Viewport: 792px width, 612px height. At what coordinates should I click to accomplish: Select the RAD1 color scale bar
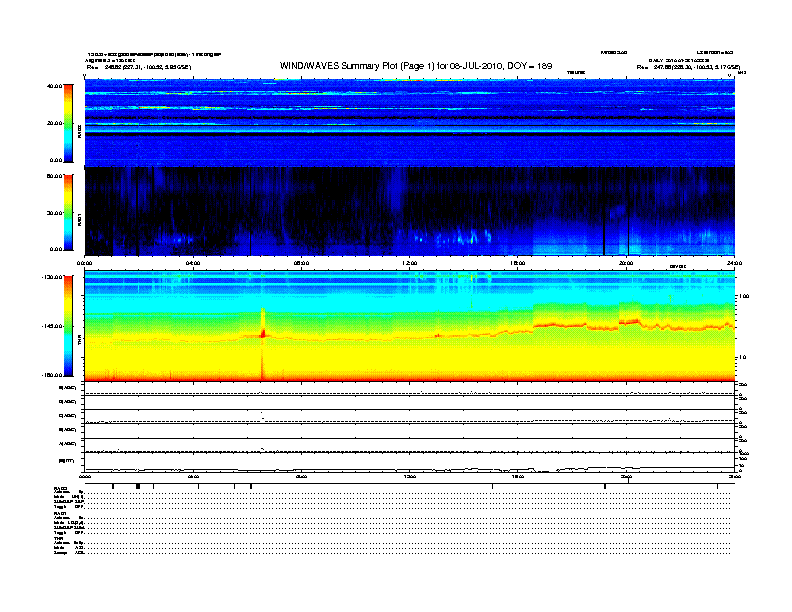tap(68, 213)
